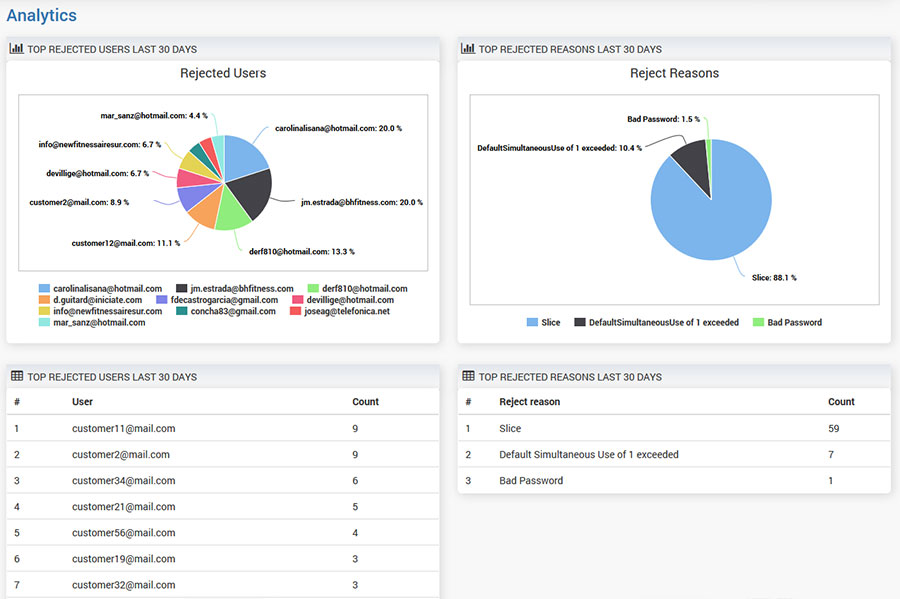Click Count header in rejected reasons table
This screenshot has height=599, width=900.
tap(841, 402)
